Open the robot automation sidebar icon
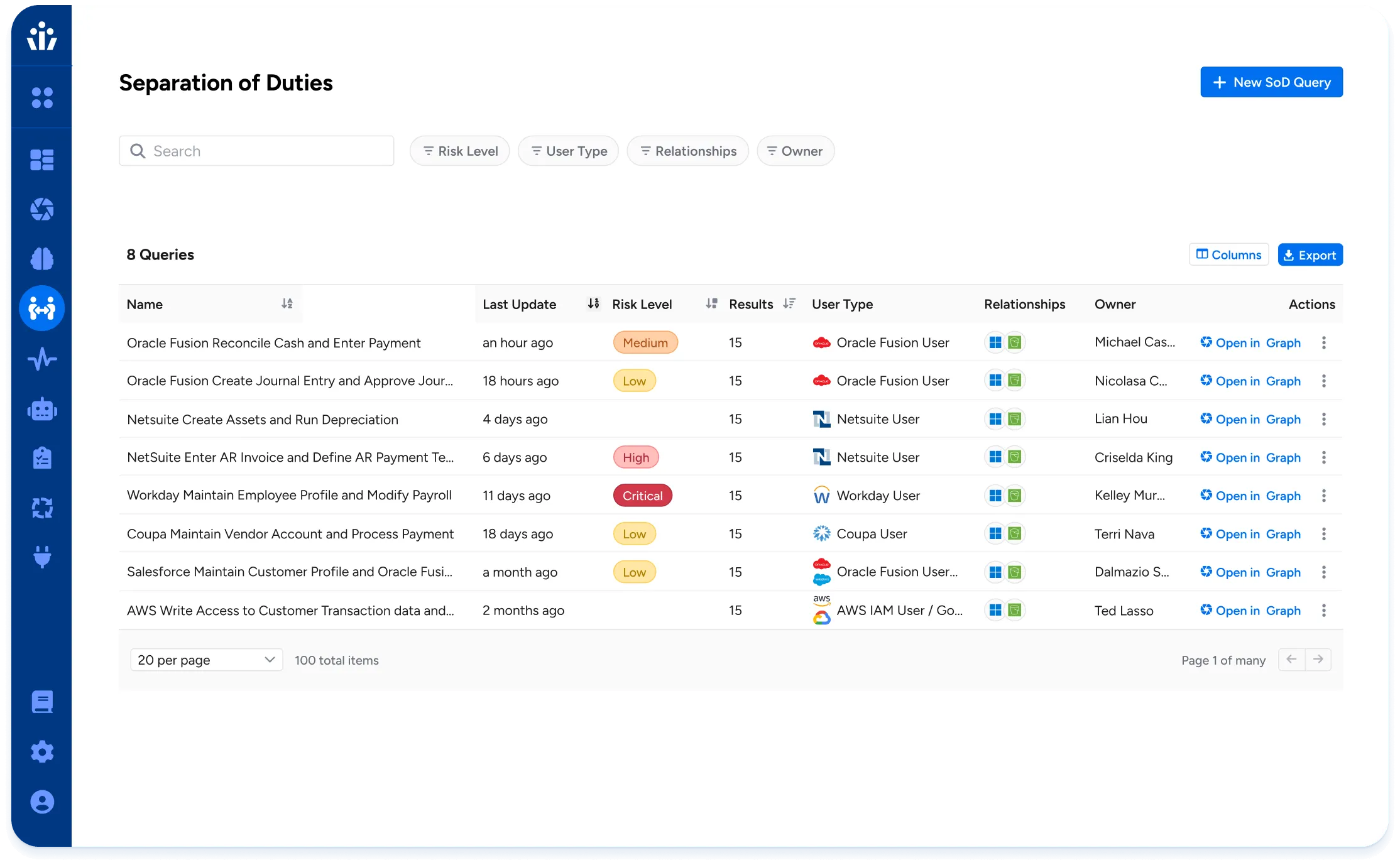Image resolution: width=1400 pixels, height=865 pixels. 41,410
